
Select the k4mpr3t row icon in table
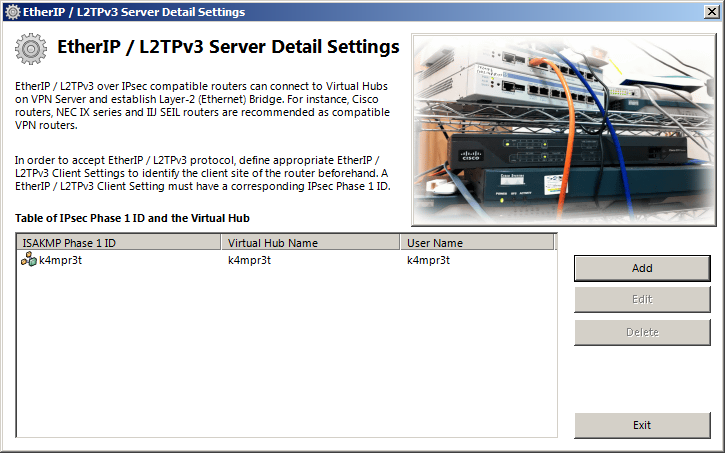[x=29, y=260]
